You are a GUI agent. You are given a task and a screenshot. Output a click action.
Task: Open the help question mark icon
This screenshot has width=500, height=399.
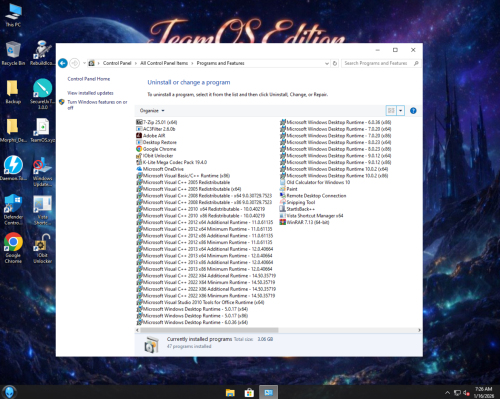(413, 111)
